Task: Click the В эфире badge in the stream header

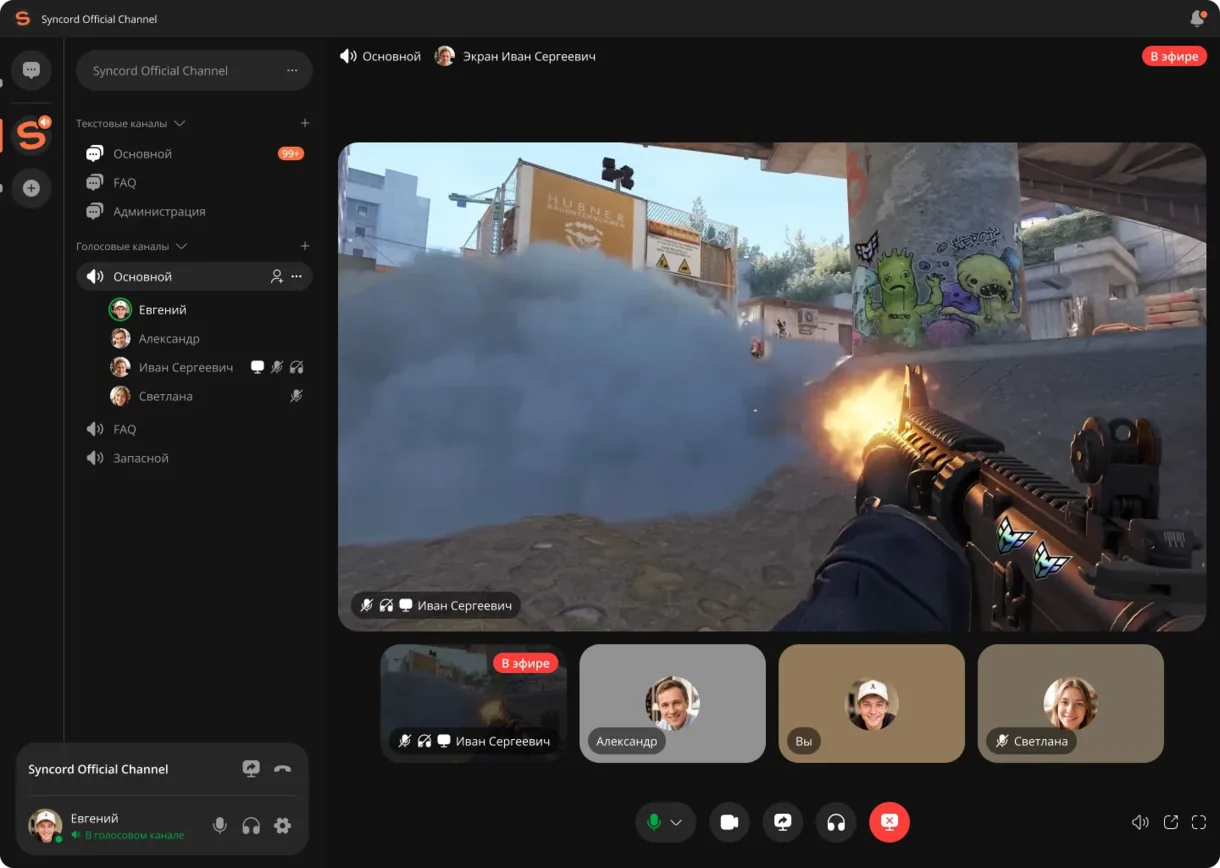Action: pos(1174,57)
